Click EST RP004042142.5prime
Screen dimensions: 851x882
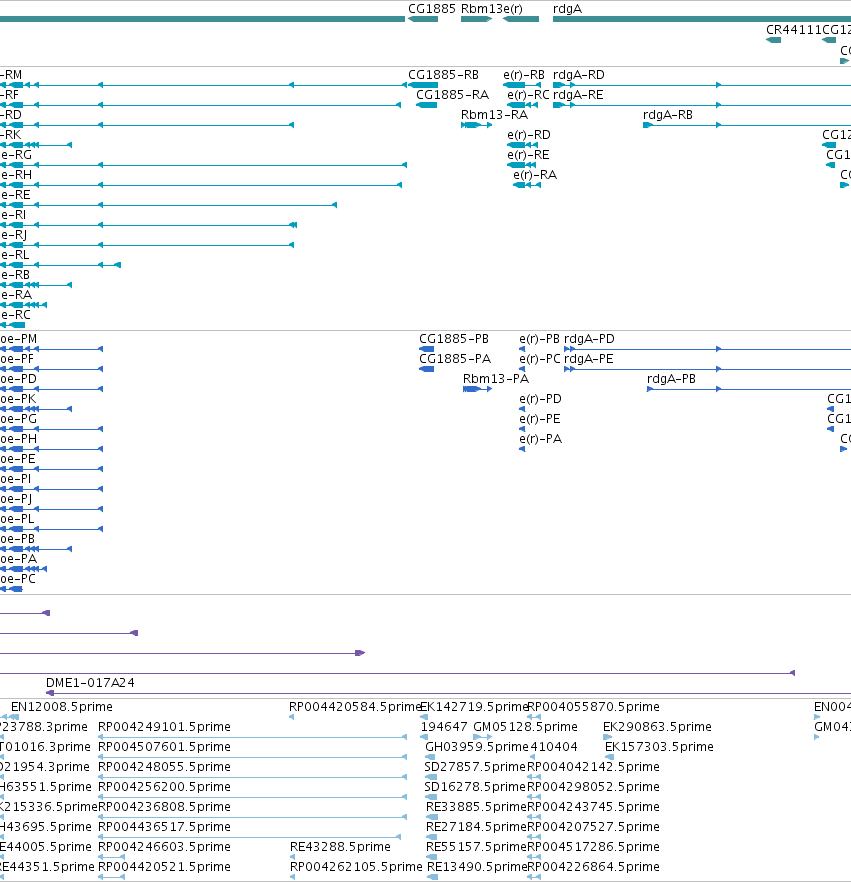click(593, 767)
